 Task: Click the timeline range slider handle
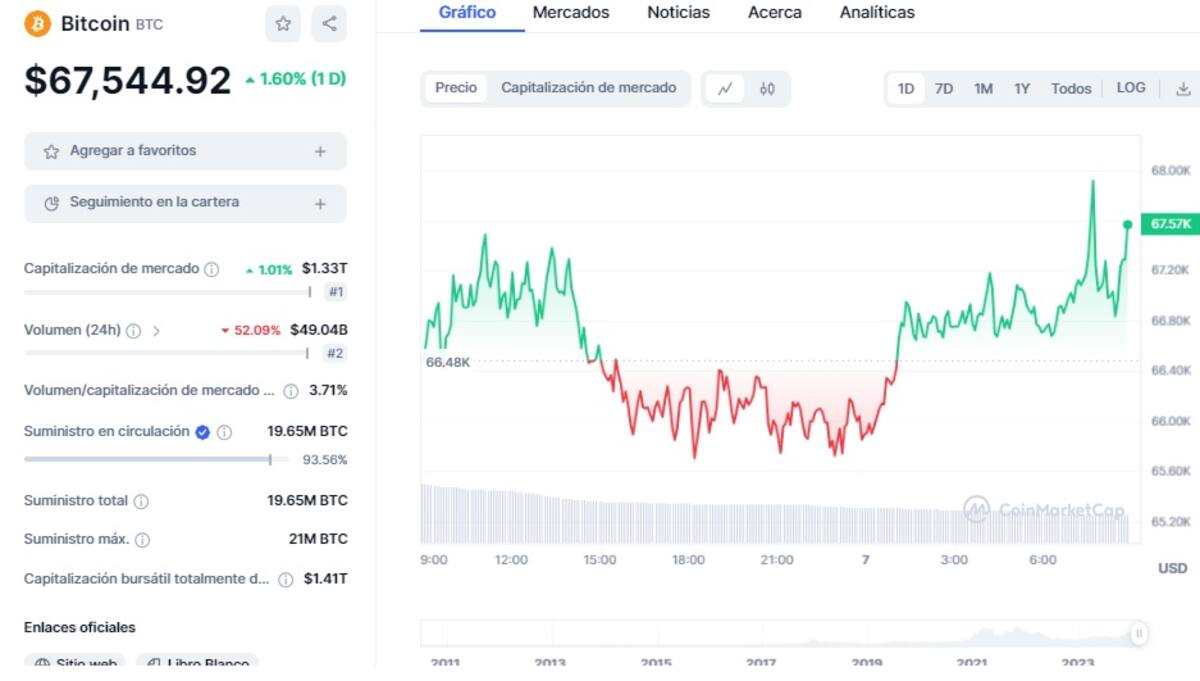click(x=1138, y=633)
